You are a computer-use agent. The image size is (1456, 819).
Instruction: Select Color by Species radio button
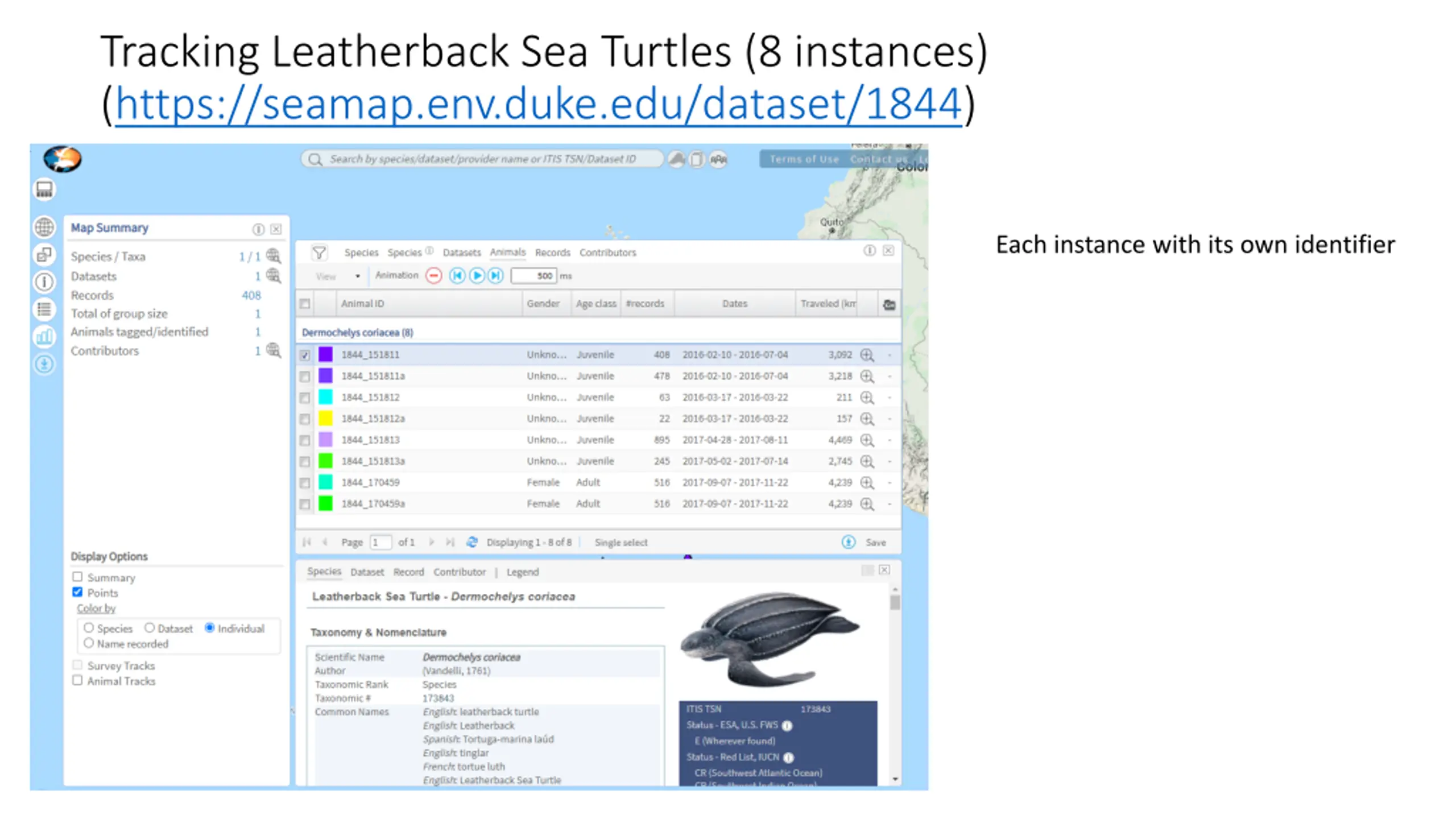pos(88,627)
